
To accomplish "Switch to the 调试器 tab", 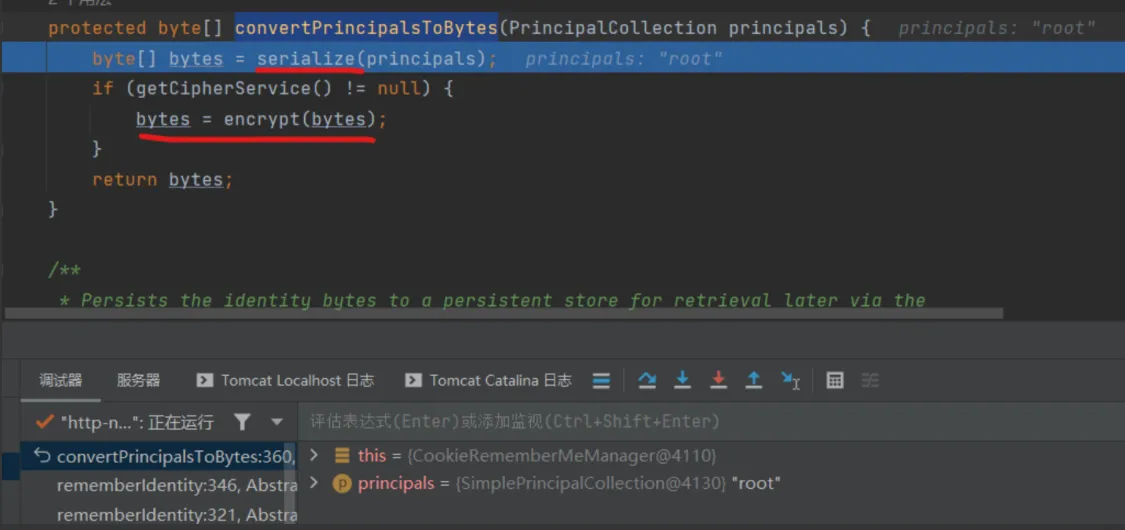I will coord(60,380).
